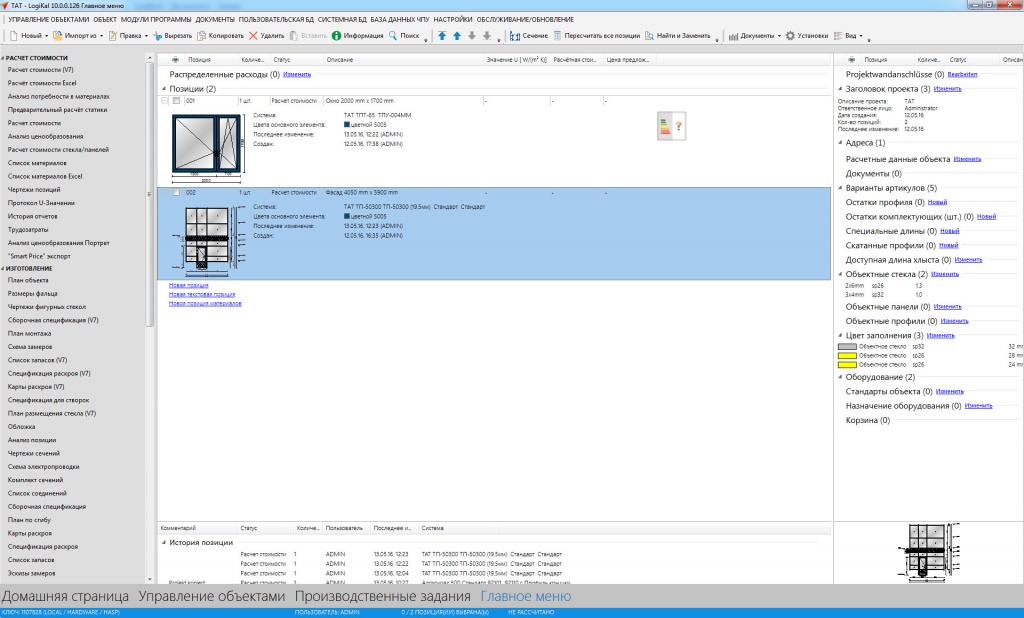Open the dropdown arrow next to Вид
This screenshot has height=618, width=1024.
coord(861,36)
